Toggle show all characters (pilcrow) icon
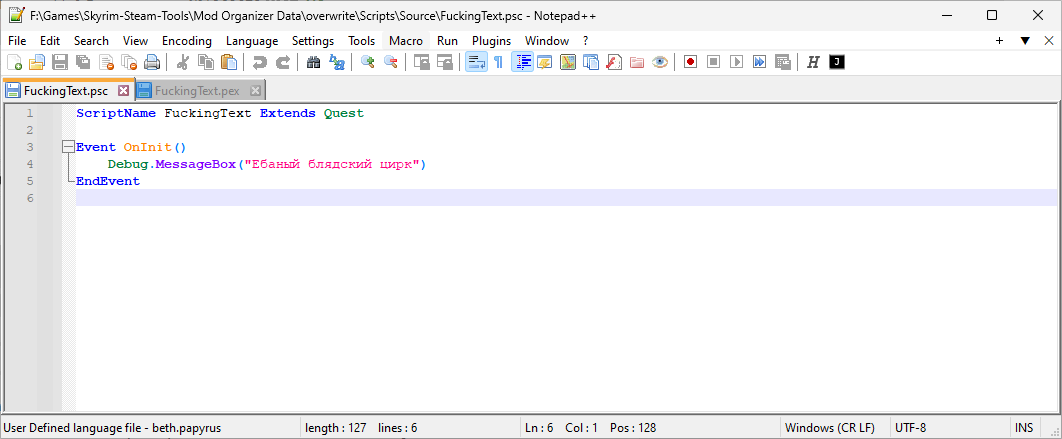This screenshot has height=439, width=1062. pyautogui.click(x=498, y=62)
